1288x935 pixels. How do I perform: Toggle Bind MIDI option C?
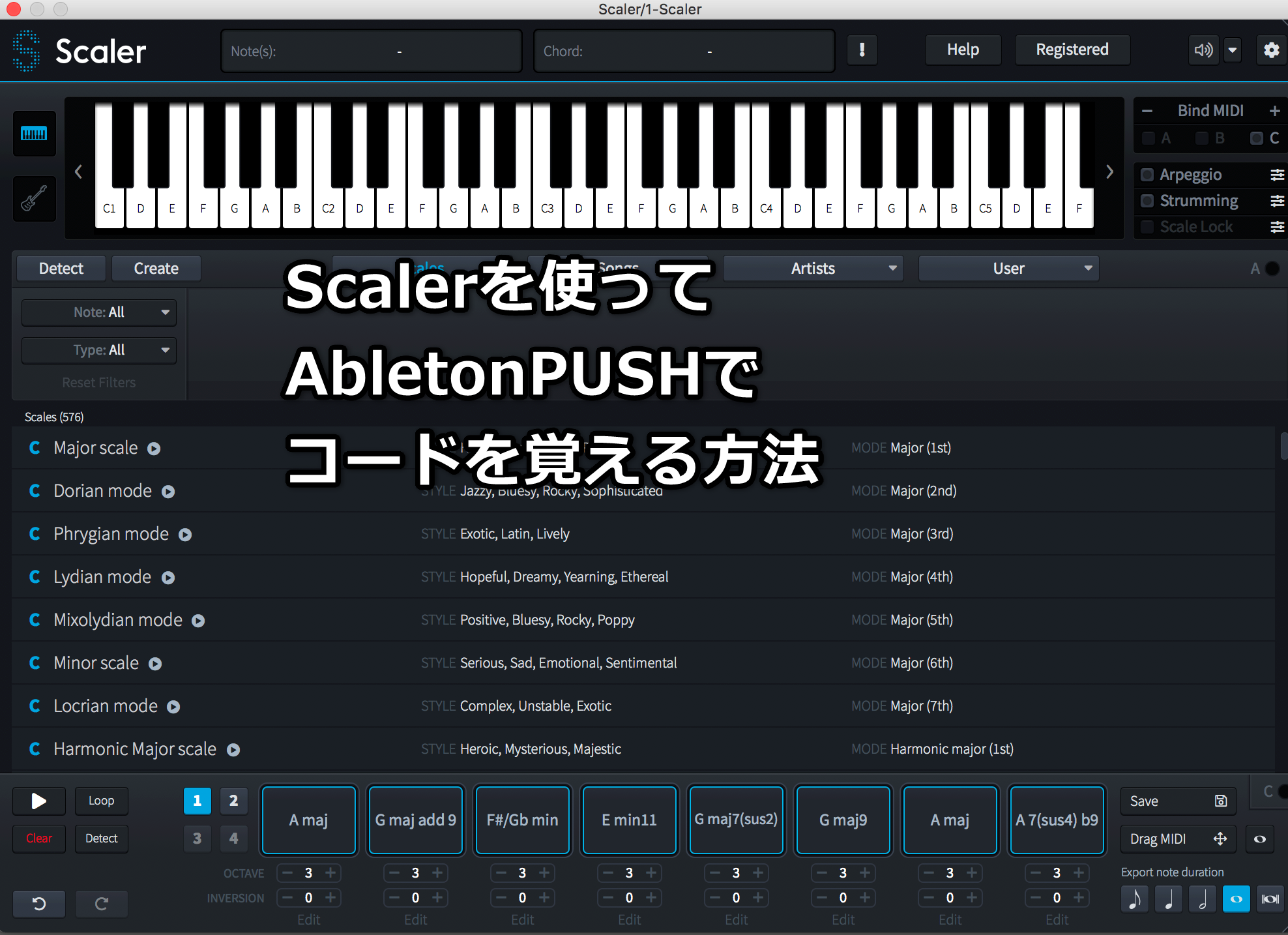point(1256,138)
